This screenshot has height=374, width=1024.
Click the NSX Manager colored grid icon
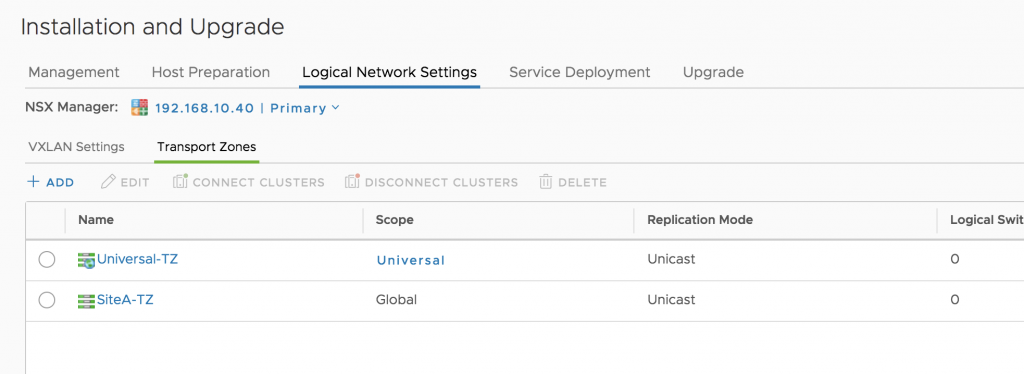click(x=139, y=108)
